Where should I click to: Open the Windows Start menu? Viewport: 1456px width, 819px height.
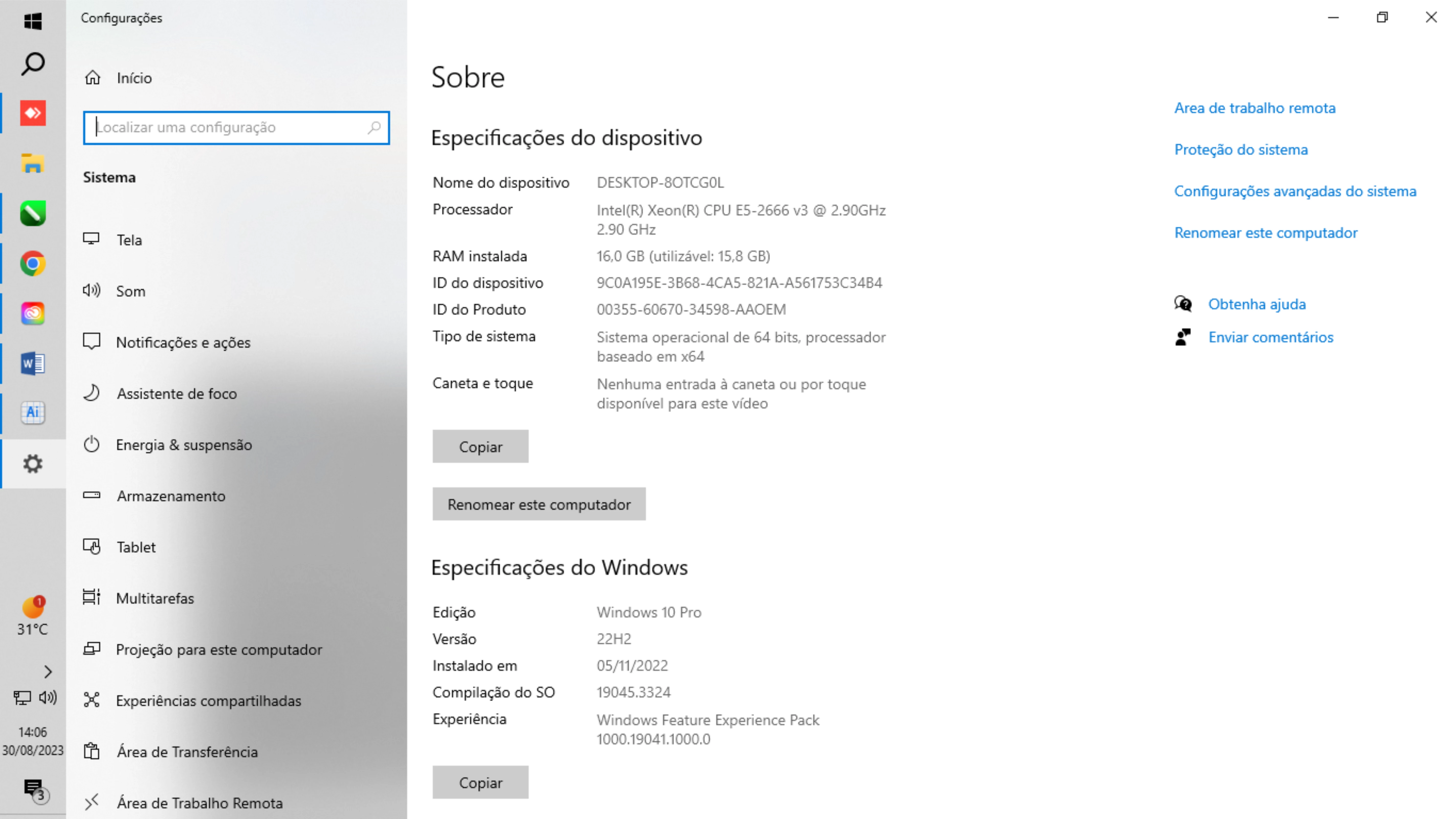[x=33, y=21]
